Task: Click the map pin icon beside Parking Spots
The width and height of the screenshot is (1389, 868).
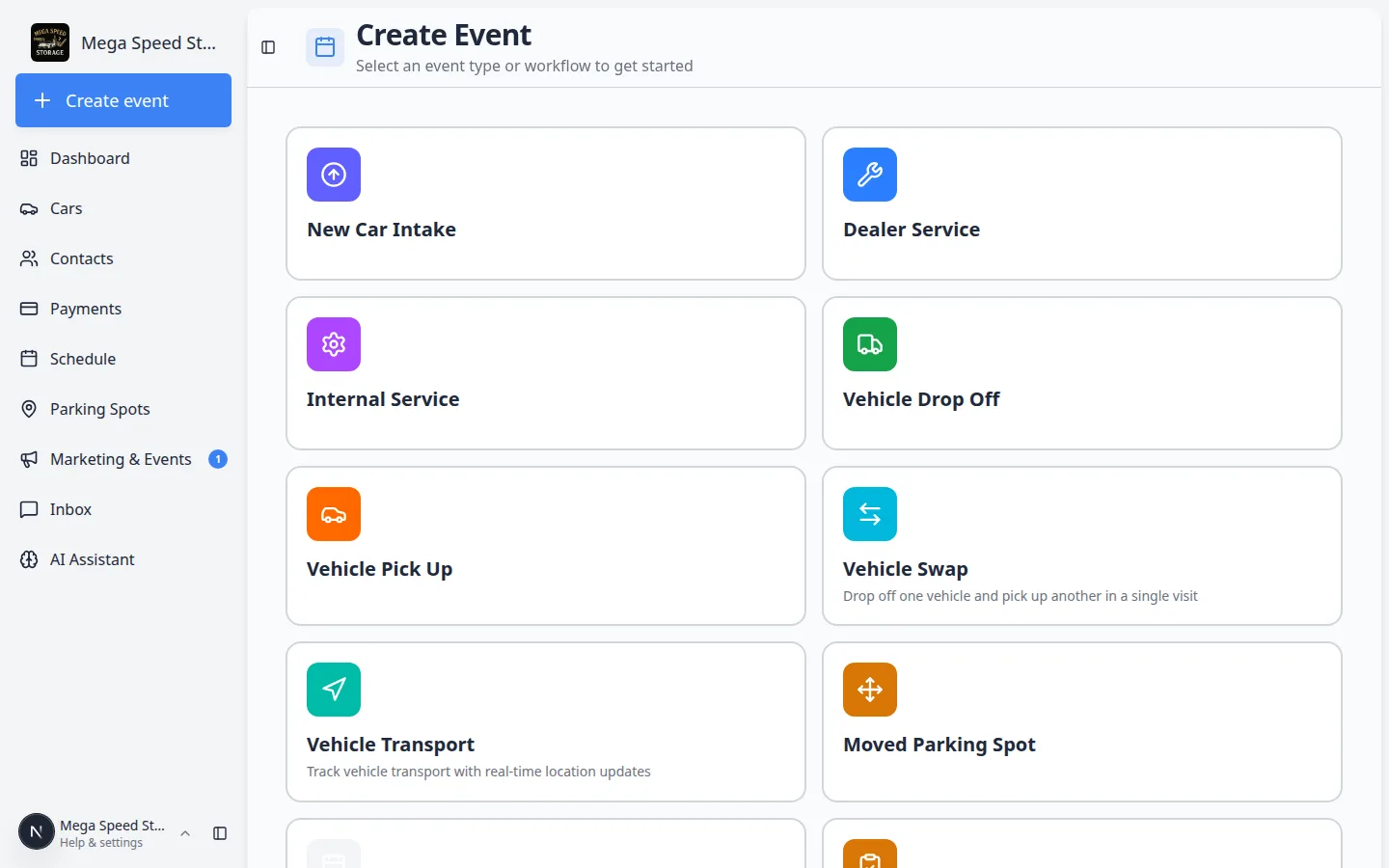Action: (29, 409)
